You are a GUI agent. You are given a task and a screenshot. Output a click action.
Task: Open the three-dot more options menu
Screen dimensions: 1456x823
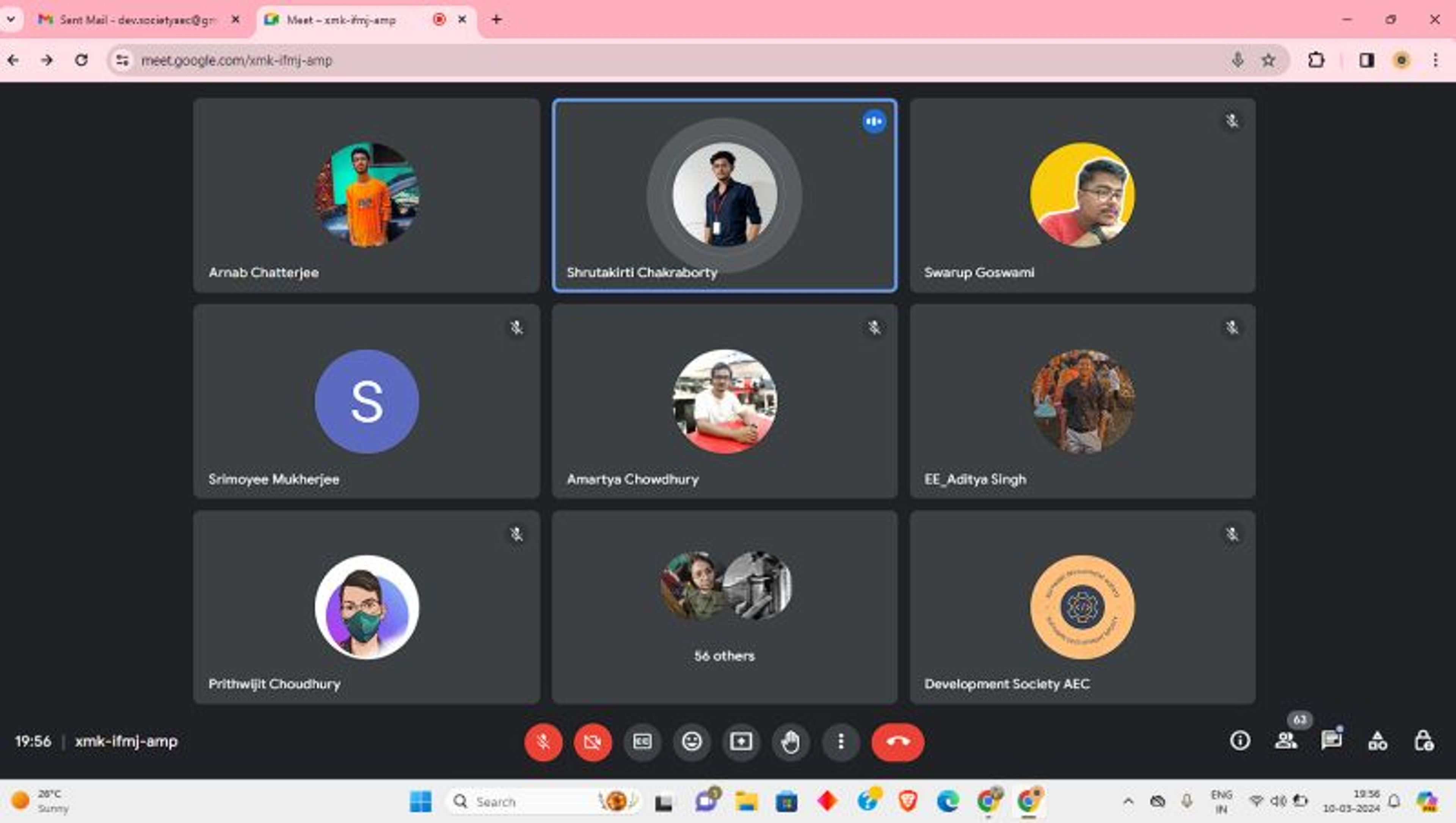pos(841,741)
